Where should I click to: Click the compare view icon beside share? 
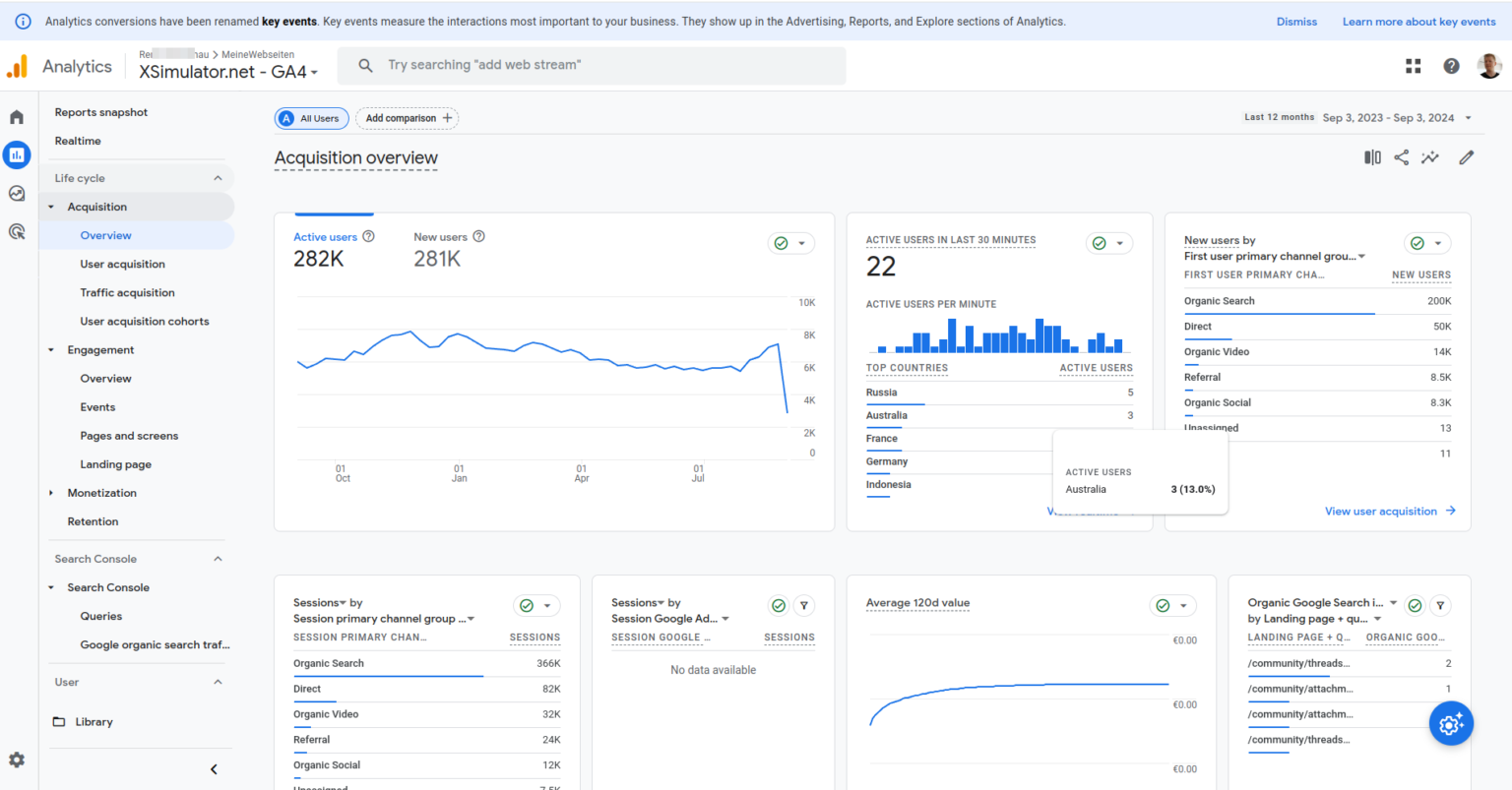(1372, 157)
